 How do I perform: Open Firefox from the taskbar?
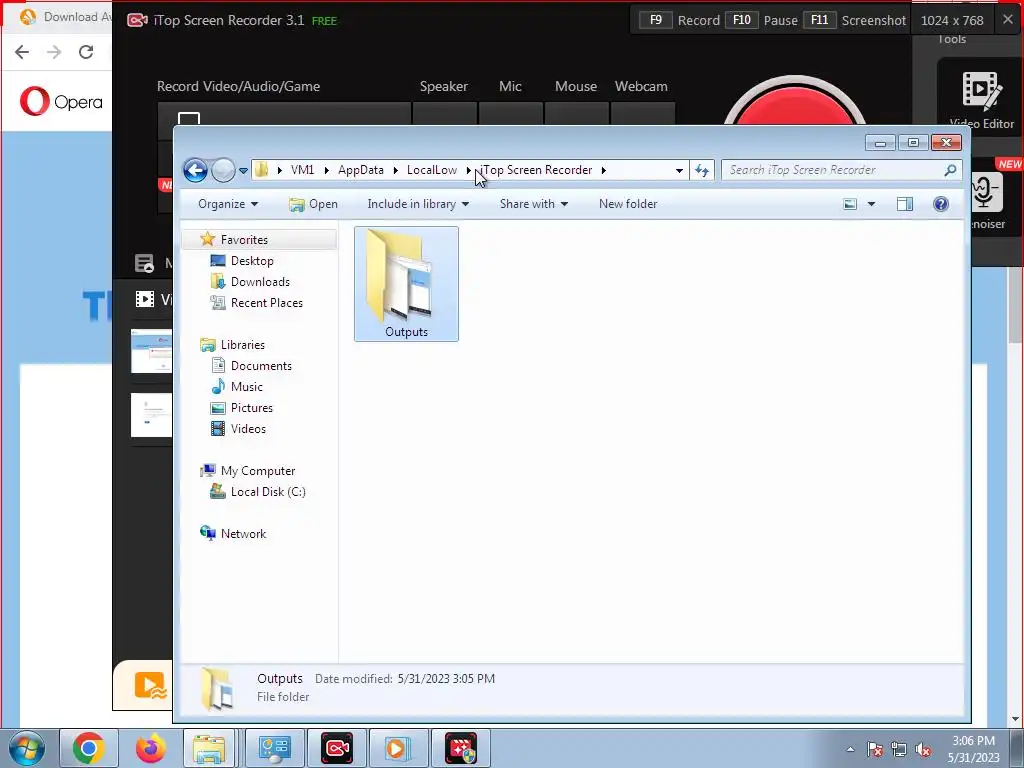tap(150, 748)
